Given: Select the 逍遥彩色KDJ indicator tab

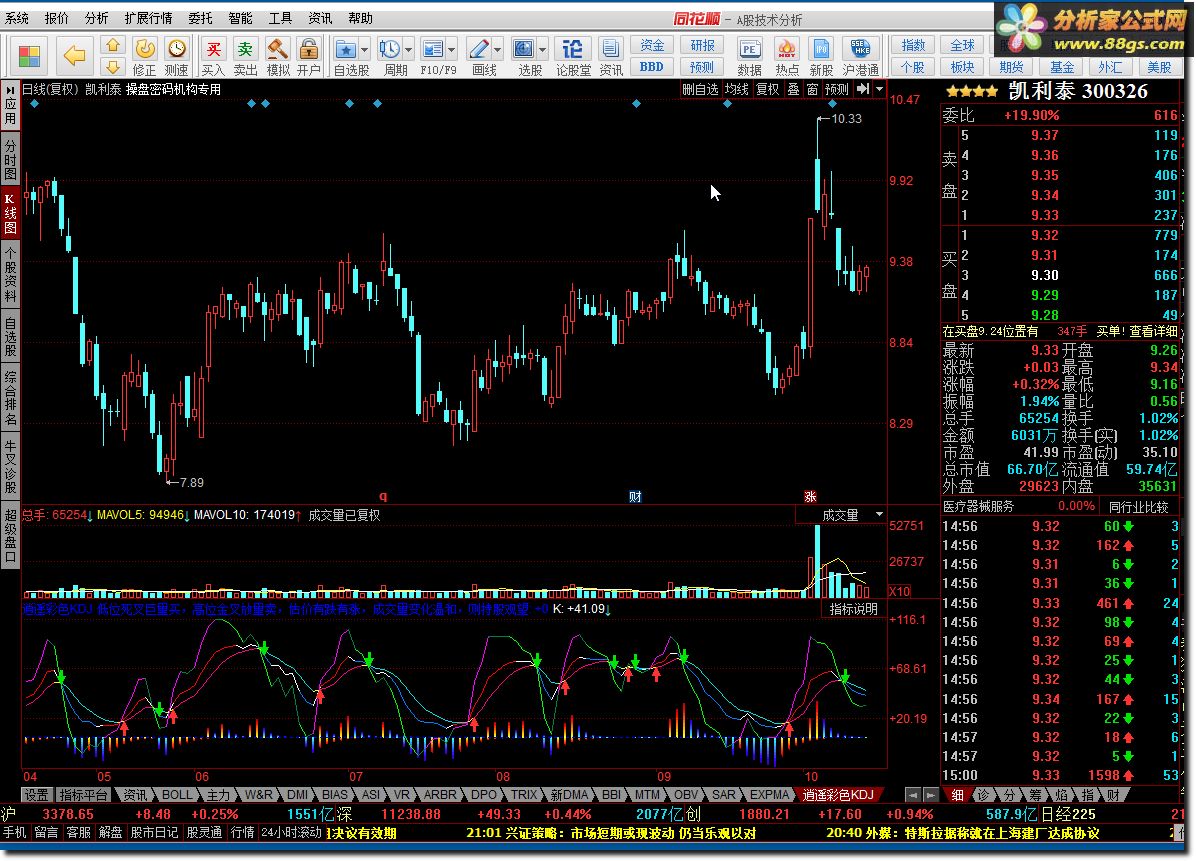Looking at the screenshot, I should point(838,795).
